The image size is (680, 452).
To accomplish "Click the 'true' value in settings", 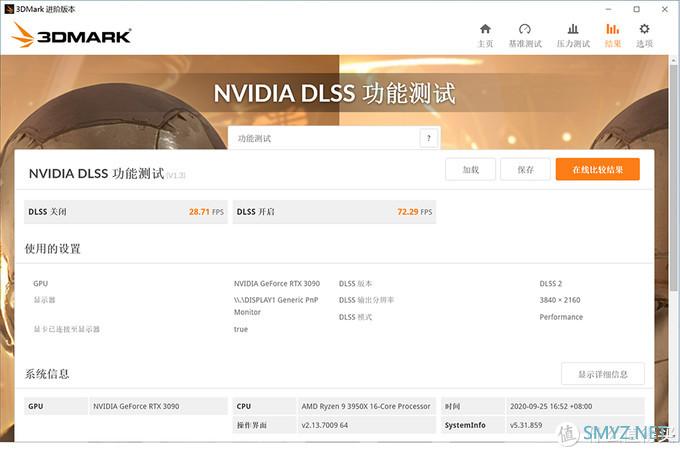I will click(241, 329).
